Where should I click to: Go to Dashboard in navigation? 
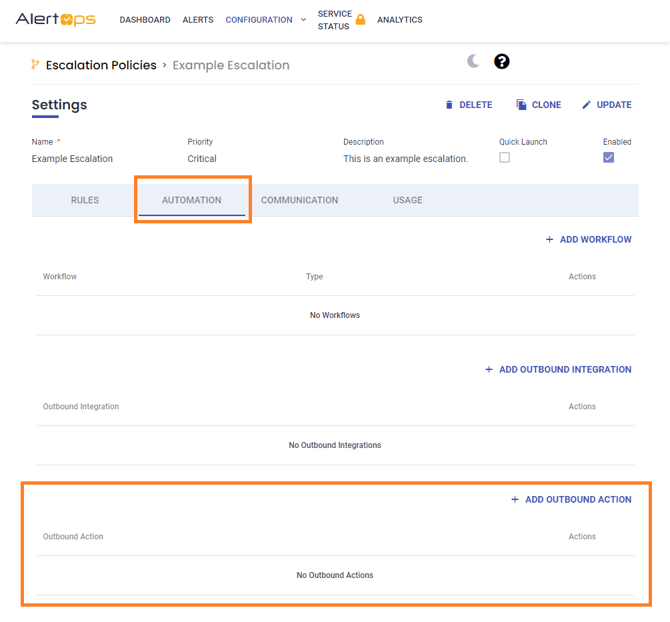pos(145,20)
